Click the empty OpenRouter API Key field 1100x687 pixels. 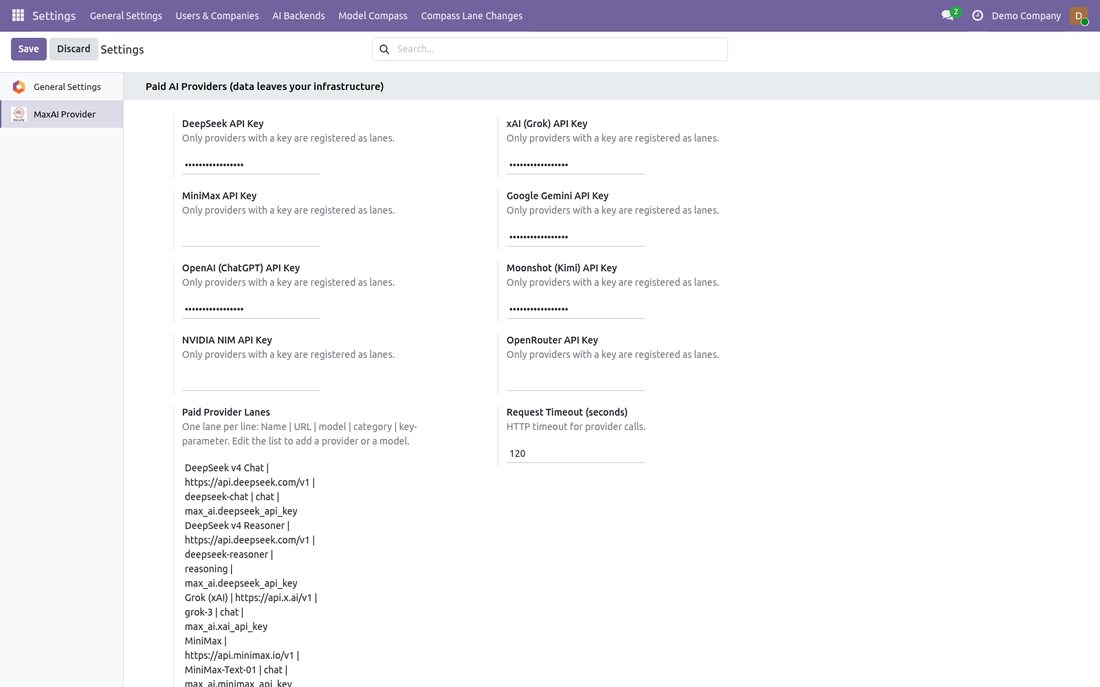pyautogui.click(x=575, y=382)
